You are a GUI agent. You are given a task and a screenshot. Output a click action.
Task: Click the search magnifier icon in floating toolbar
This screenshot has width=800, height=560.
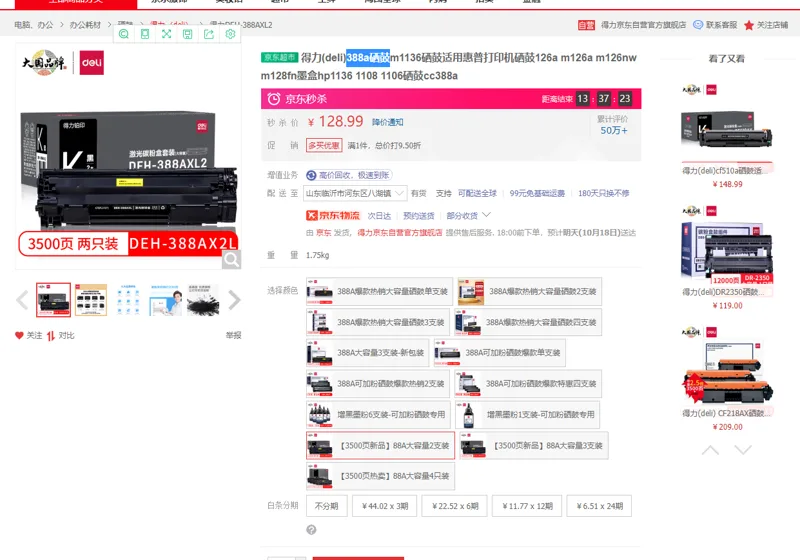pyautogui.click(x=123, y=34)
